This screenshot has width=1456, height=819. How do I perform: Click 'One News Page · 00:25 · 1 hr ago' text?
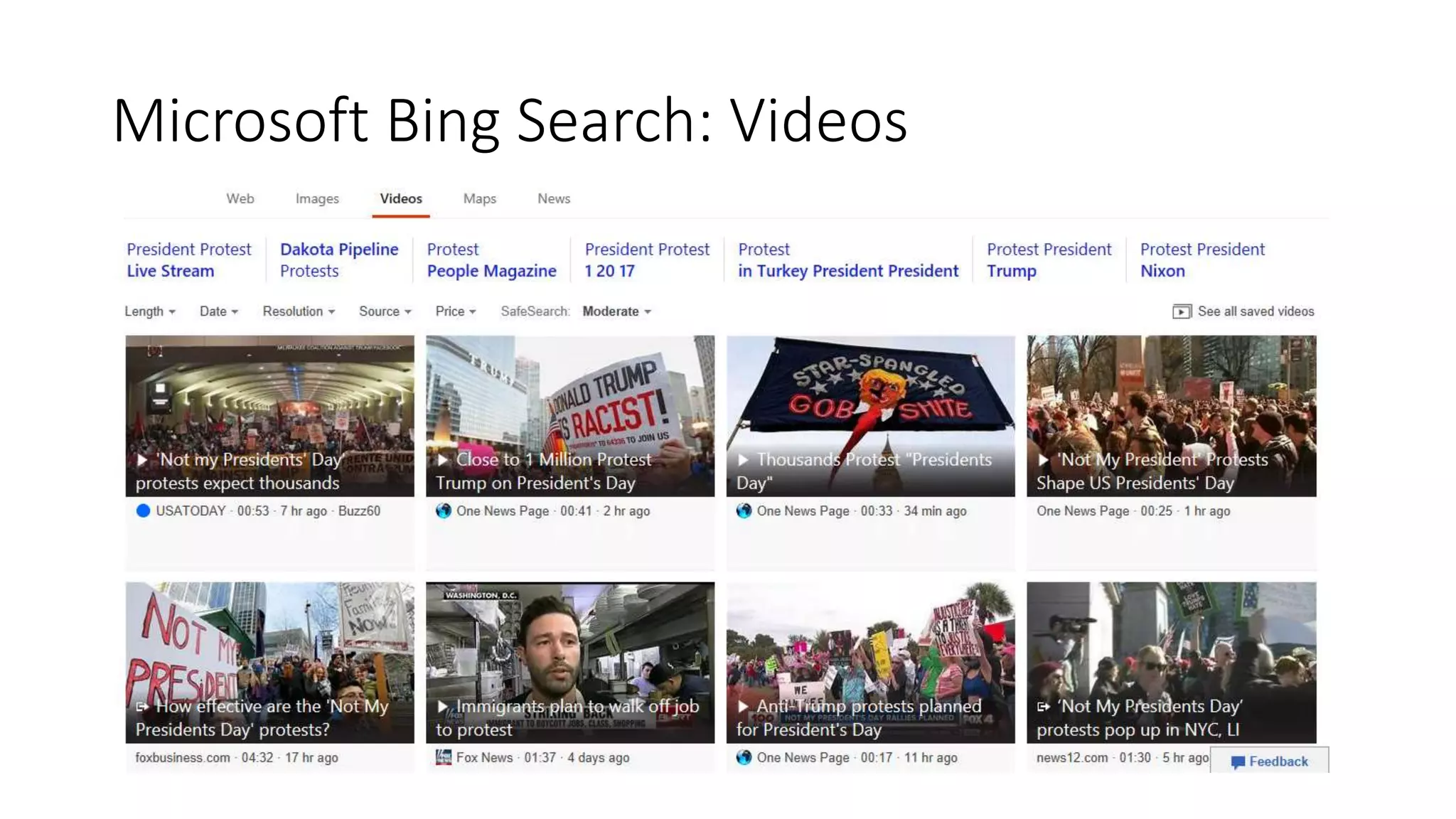(x=1133, y=510)
